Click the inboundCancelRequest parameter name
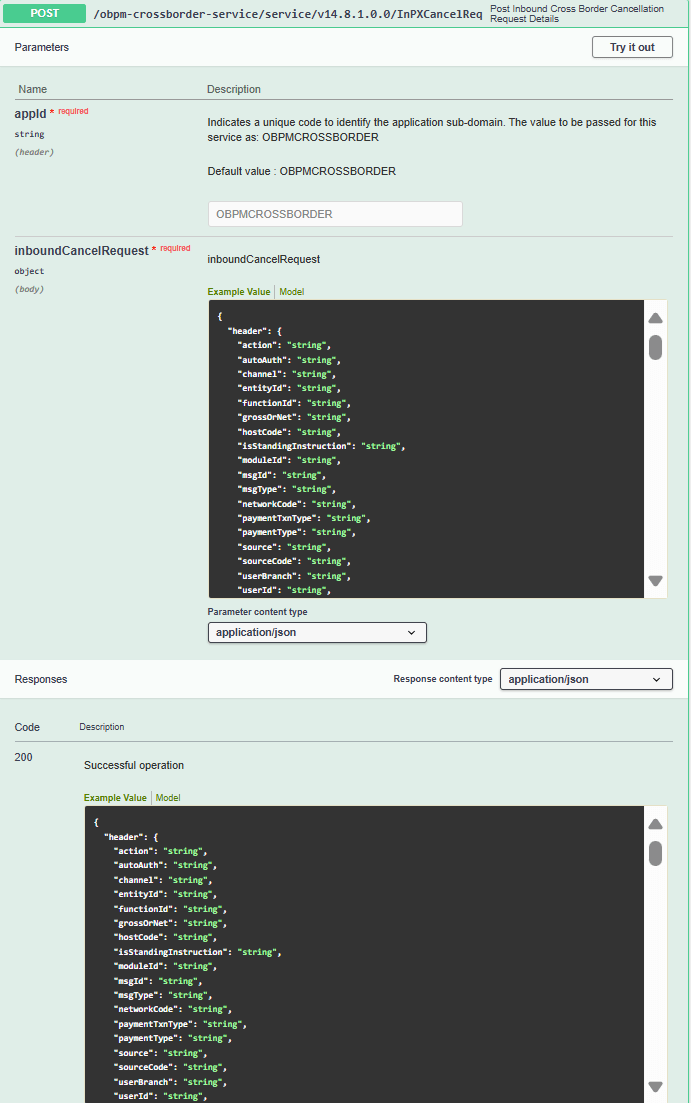Image resolution: width=691 pixels, height=1103 pixels. [82, 250]
